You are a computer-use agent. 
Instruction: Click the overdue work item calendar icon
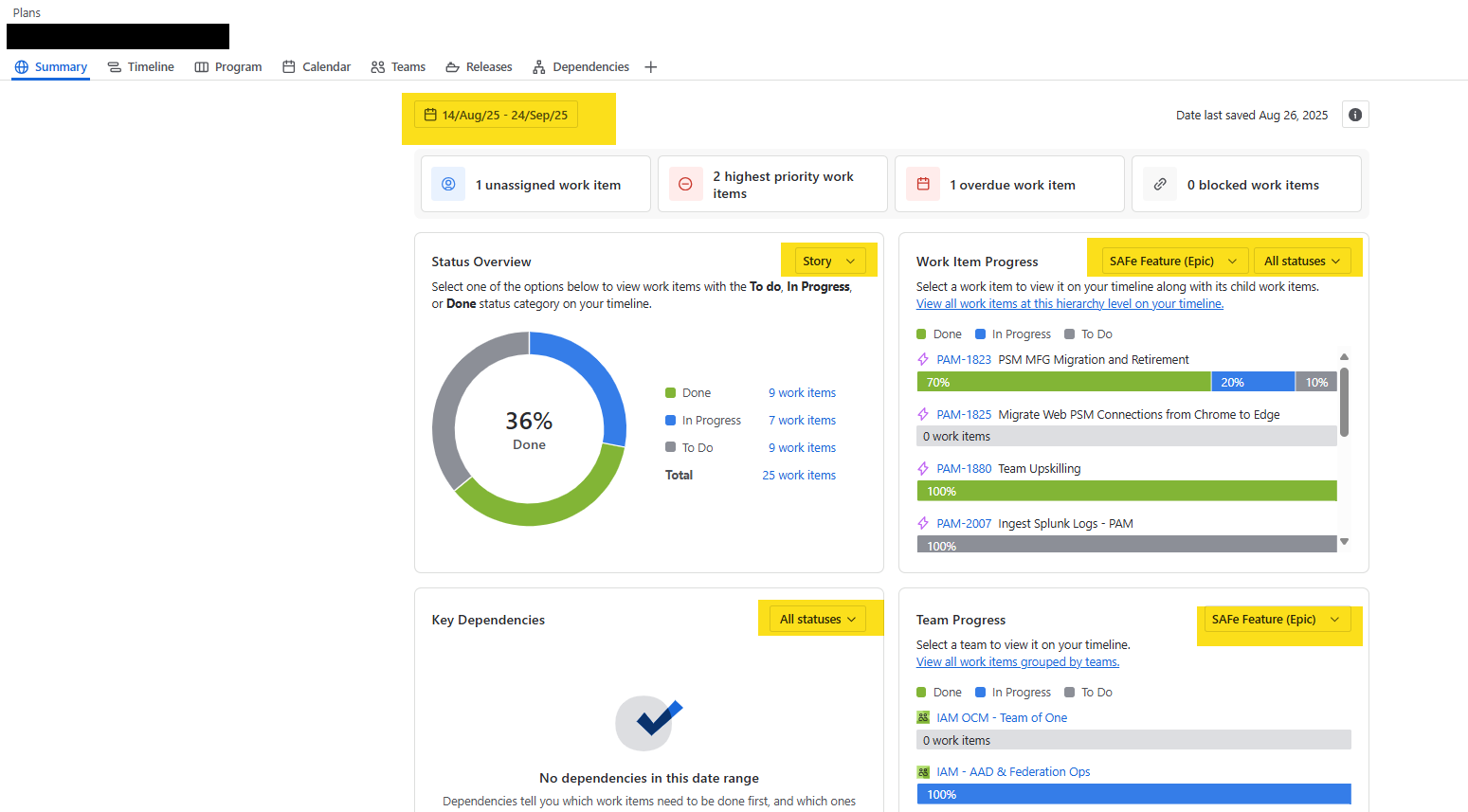point(922,184)
